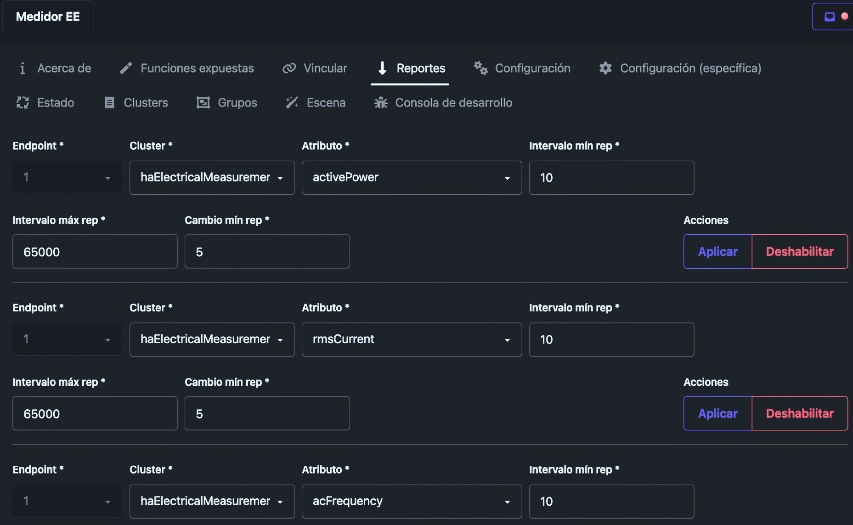This screenshot has width=853, height=525.
Task: Open the Acerca de tab
Action: pyautogui.click(x=55, y=68)
